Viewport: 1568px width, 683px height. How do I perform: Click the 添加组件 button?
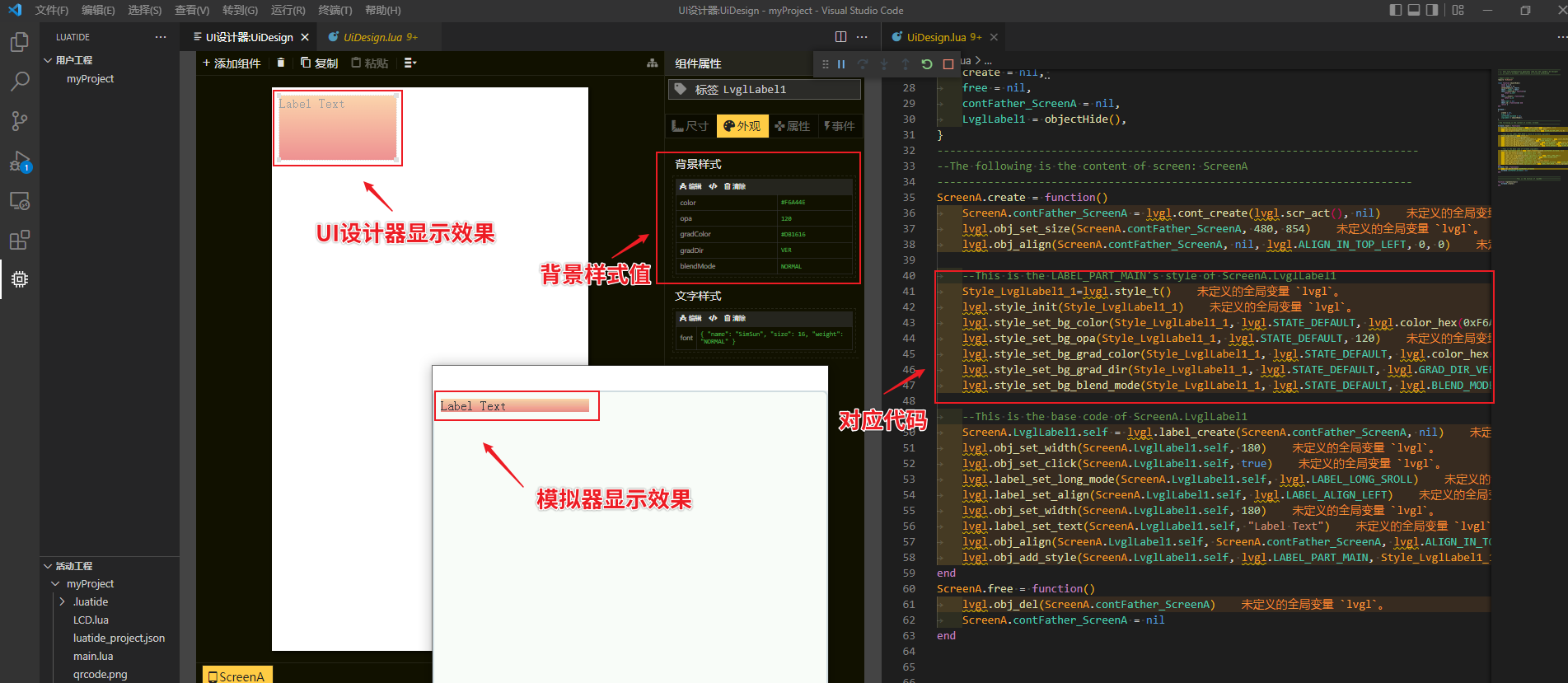(x=232, y=63)
